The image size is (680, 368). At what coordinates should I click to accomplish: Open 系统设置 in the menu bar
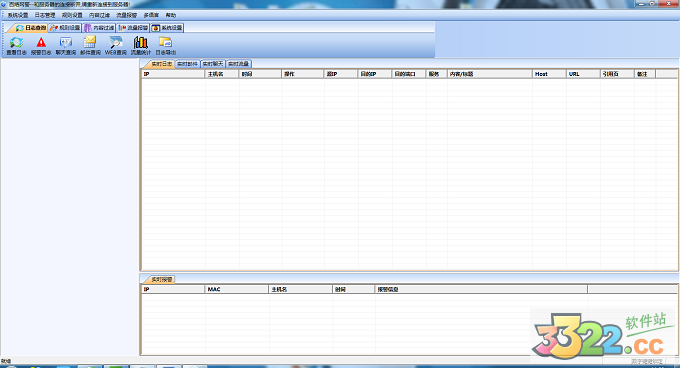coord(18,15)
